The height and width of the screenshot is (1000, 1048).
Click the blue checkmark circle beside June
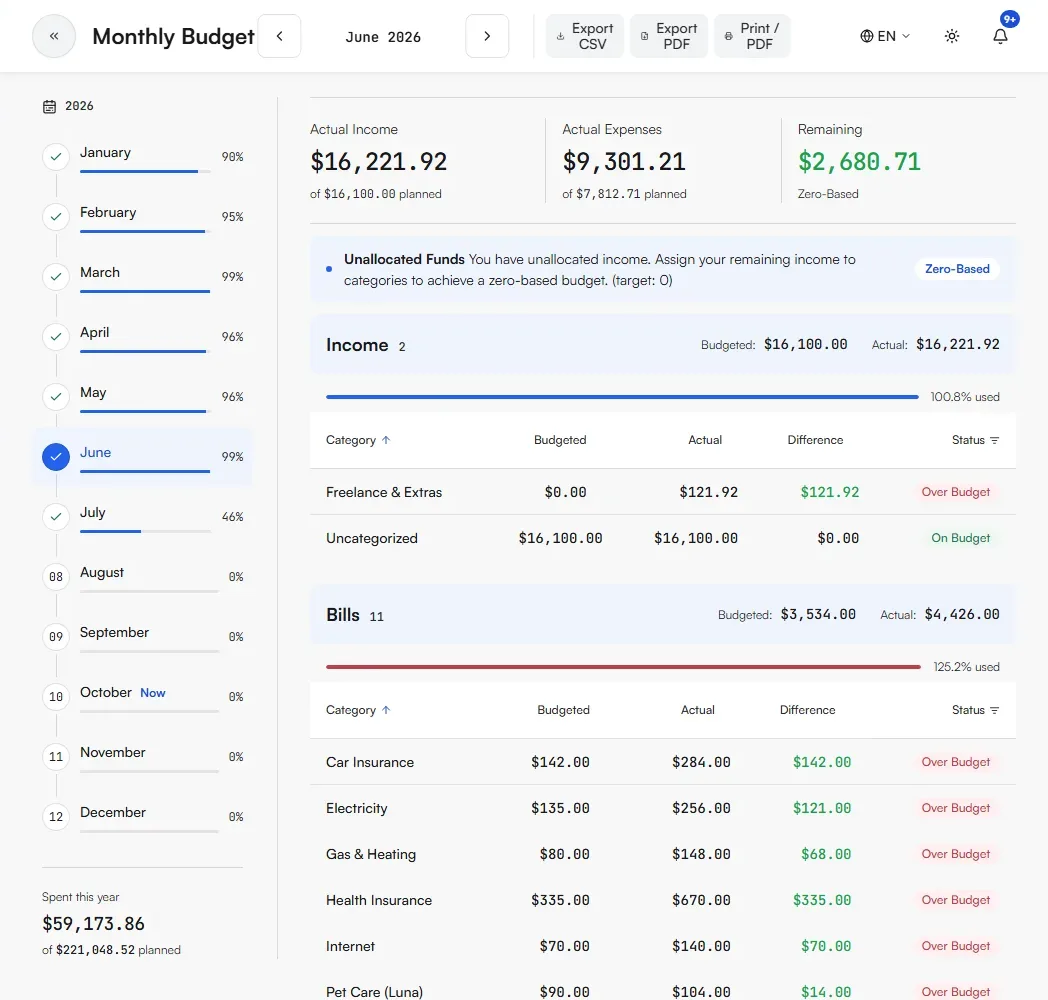pyautogui.click(x=56, y=457)
